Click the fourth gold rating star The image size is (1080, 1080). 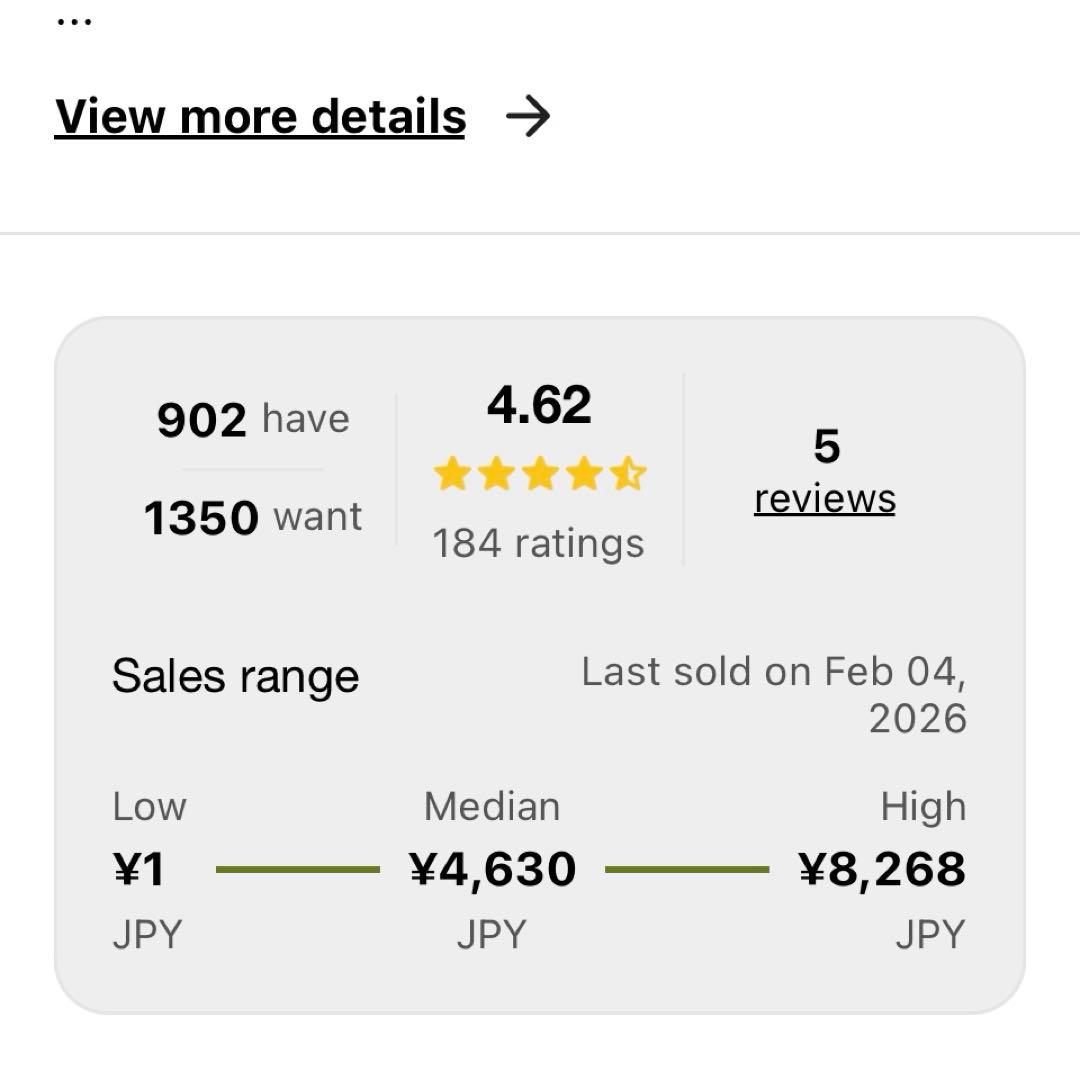pyautogui.click(x=584, y=475)
